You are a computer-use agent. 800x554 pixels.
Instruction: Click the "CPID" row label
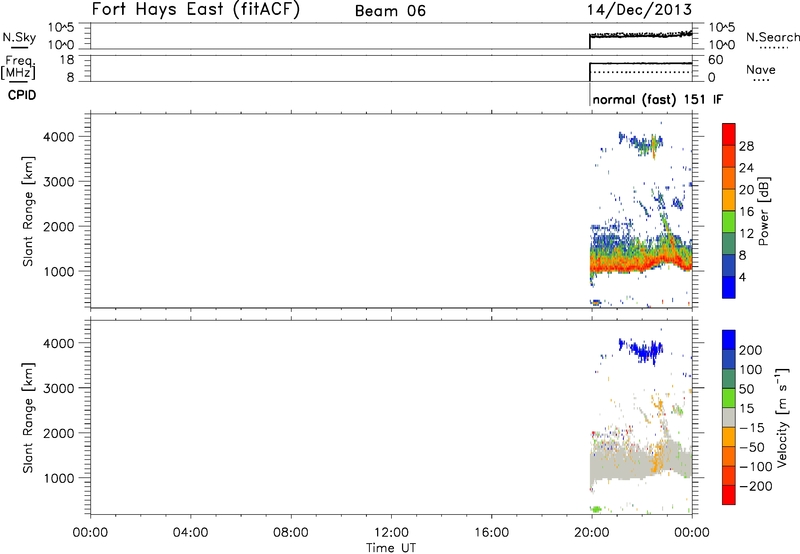point(22,95)
